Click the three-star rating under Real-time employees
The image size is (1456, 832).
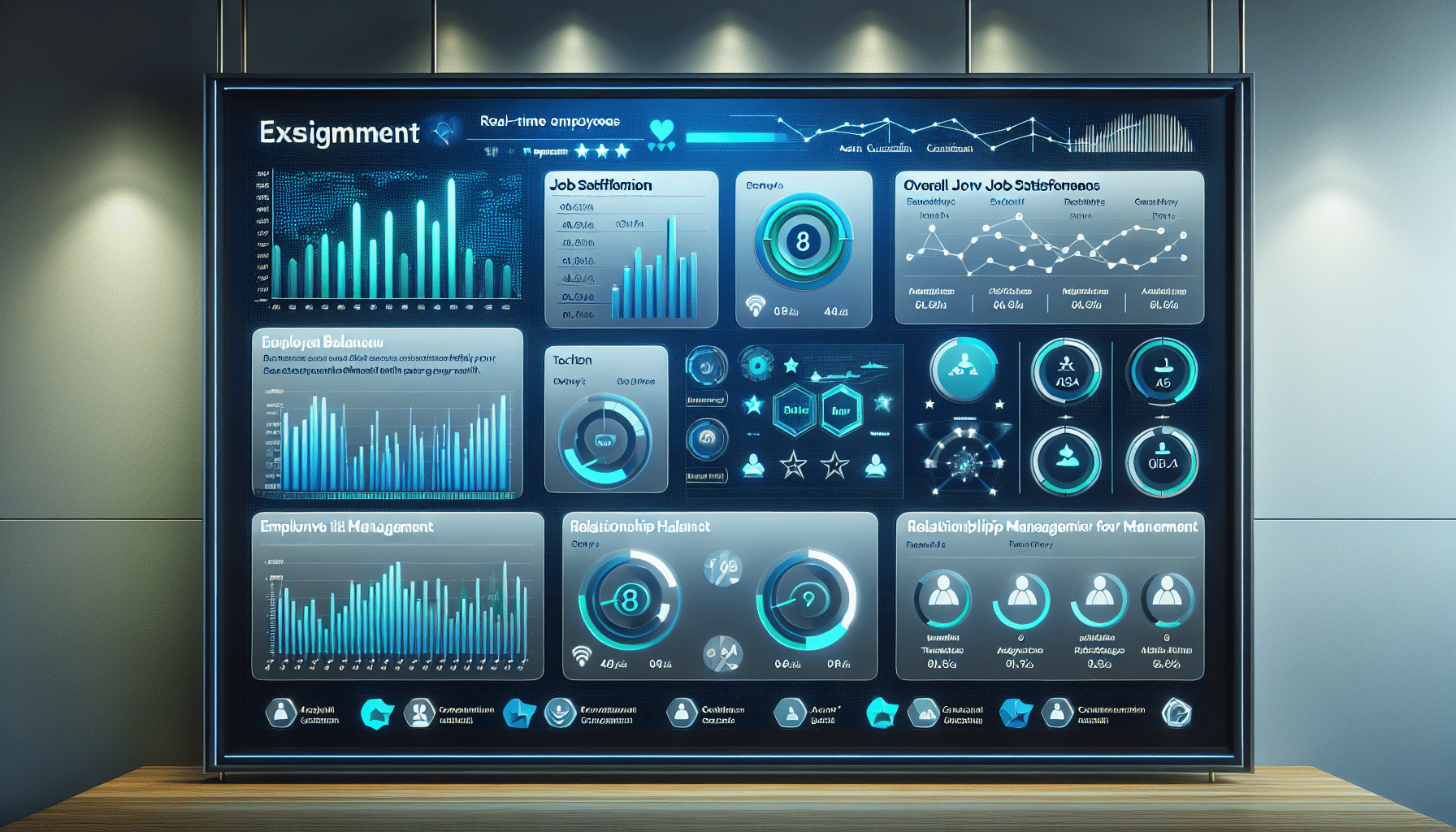[x=602, y=151]
